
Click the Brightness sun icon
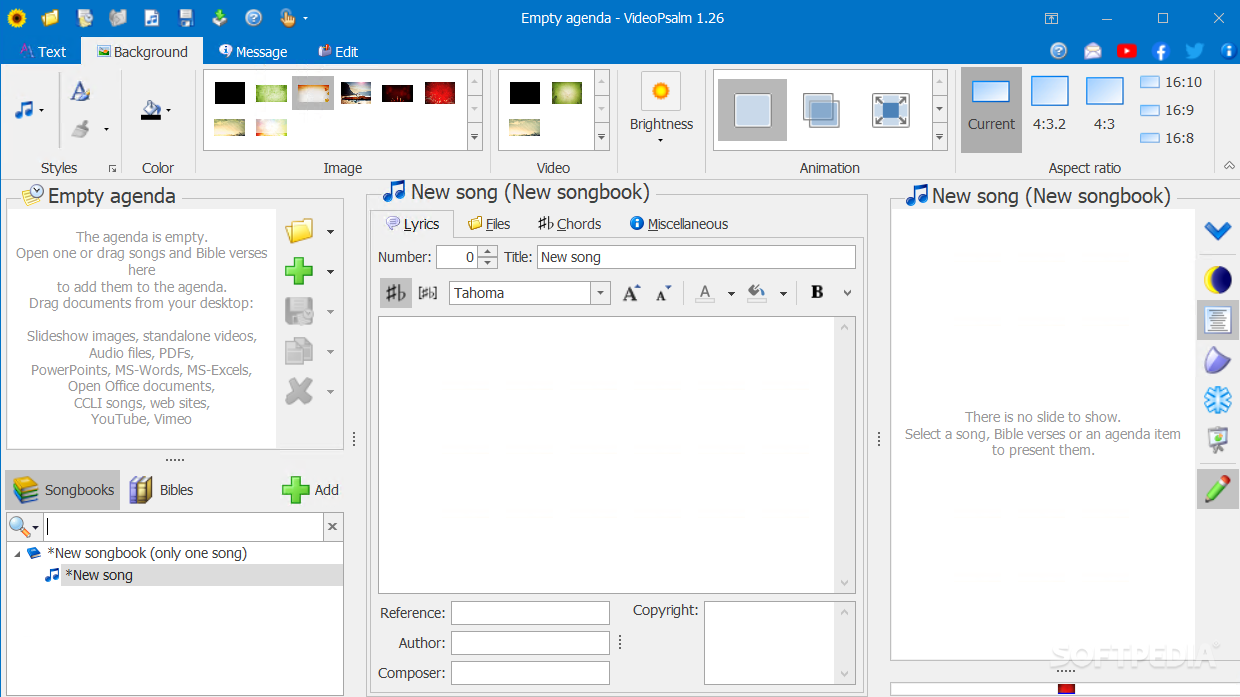(660, 91)
